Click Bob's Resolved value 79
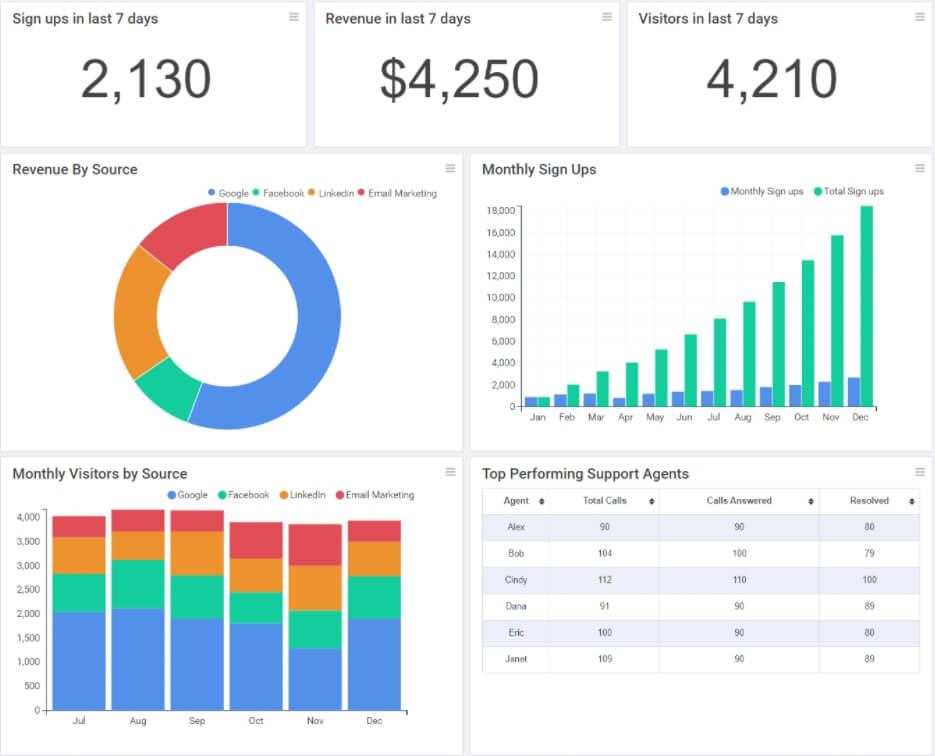This screenshot has width=935, height=756. coord(869,553)
